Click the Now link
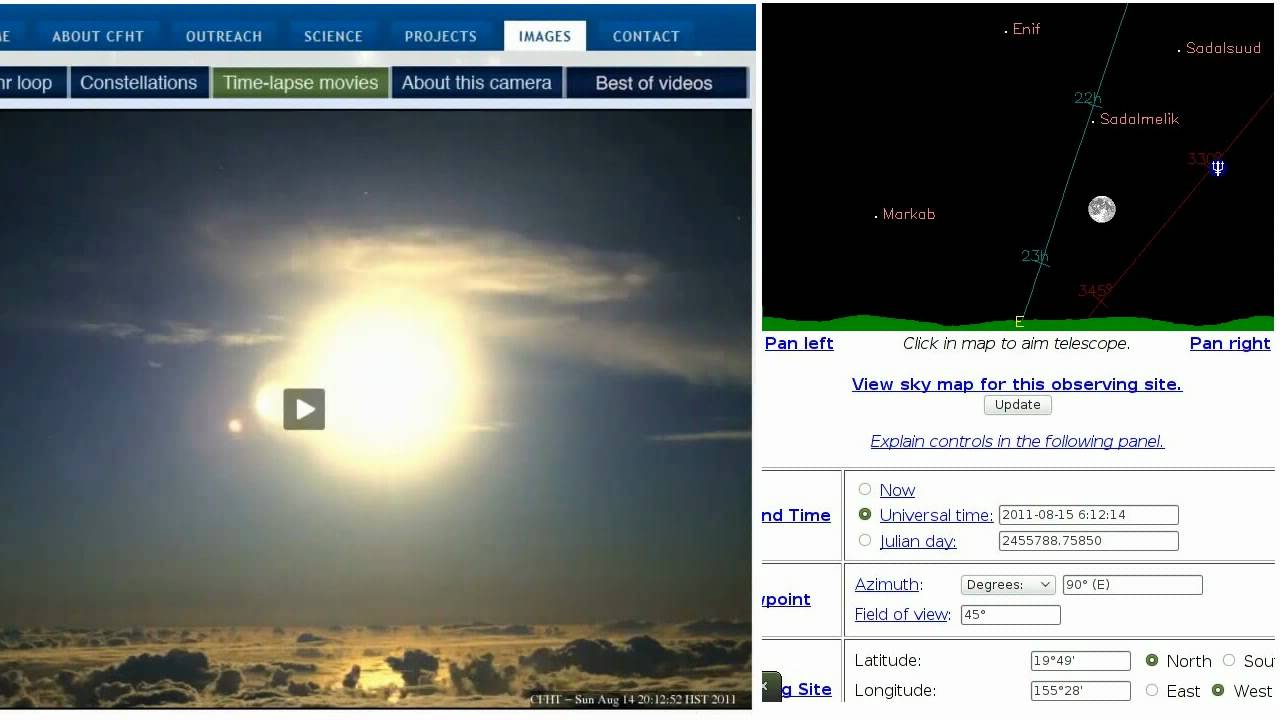The height and width of the screenshot is (720, 1280). point(897,490)
